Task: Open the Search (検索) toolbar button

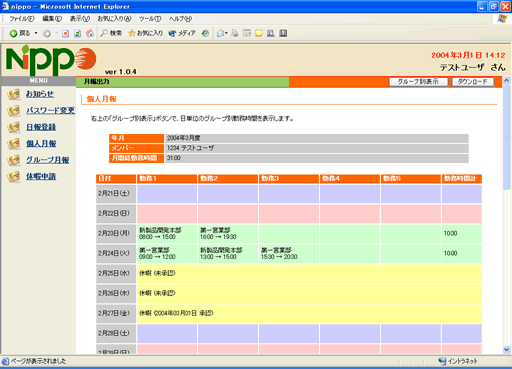Action: (x=111, y=33)
